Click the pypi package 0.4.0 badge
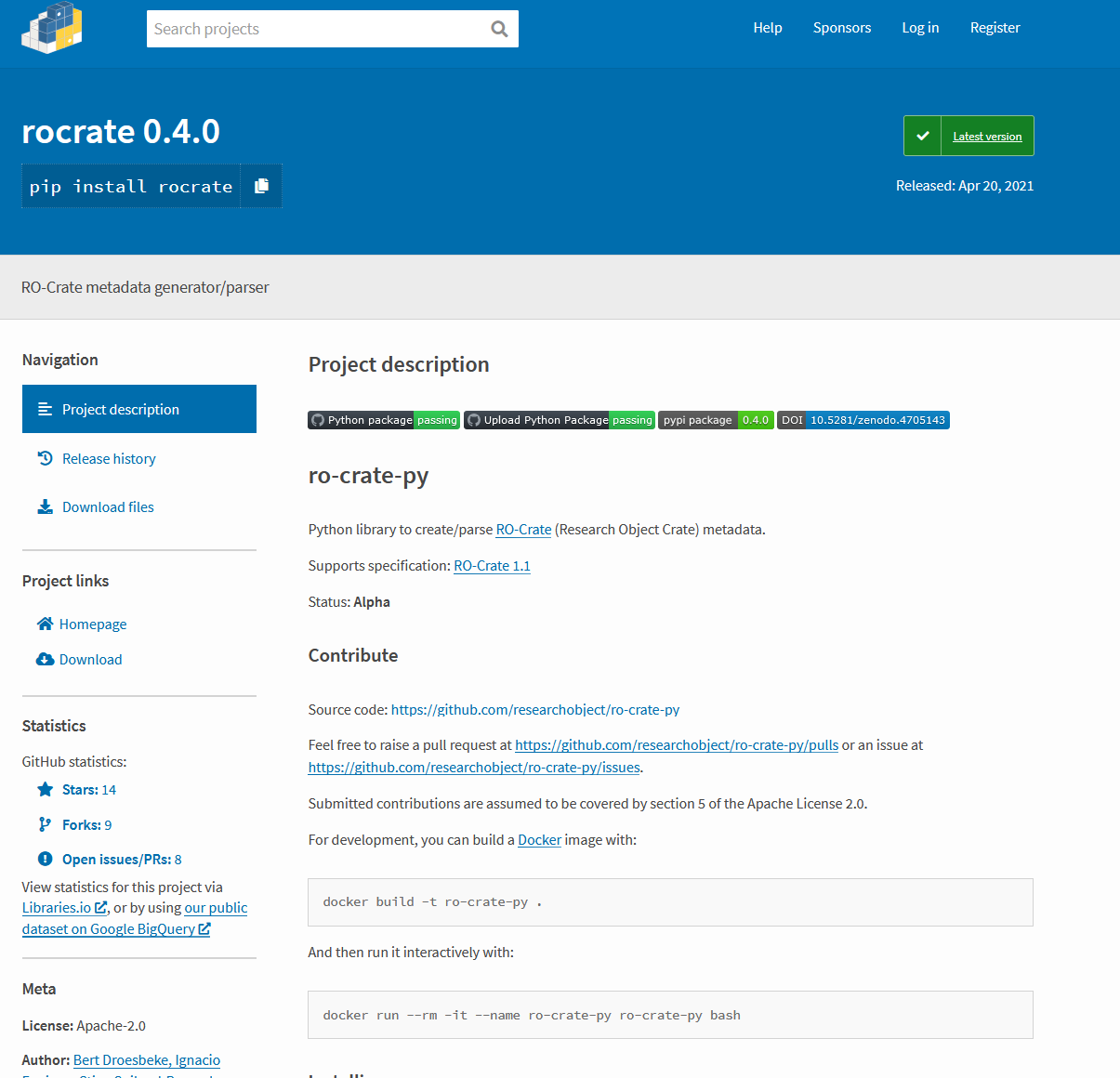The width and height of the screenshot is (1120, 1078). (x=716, y=420)
